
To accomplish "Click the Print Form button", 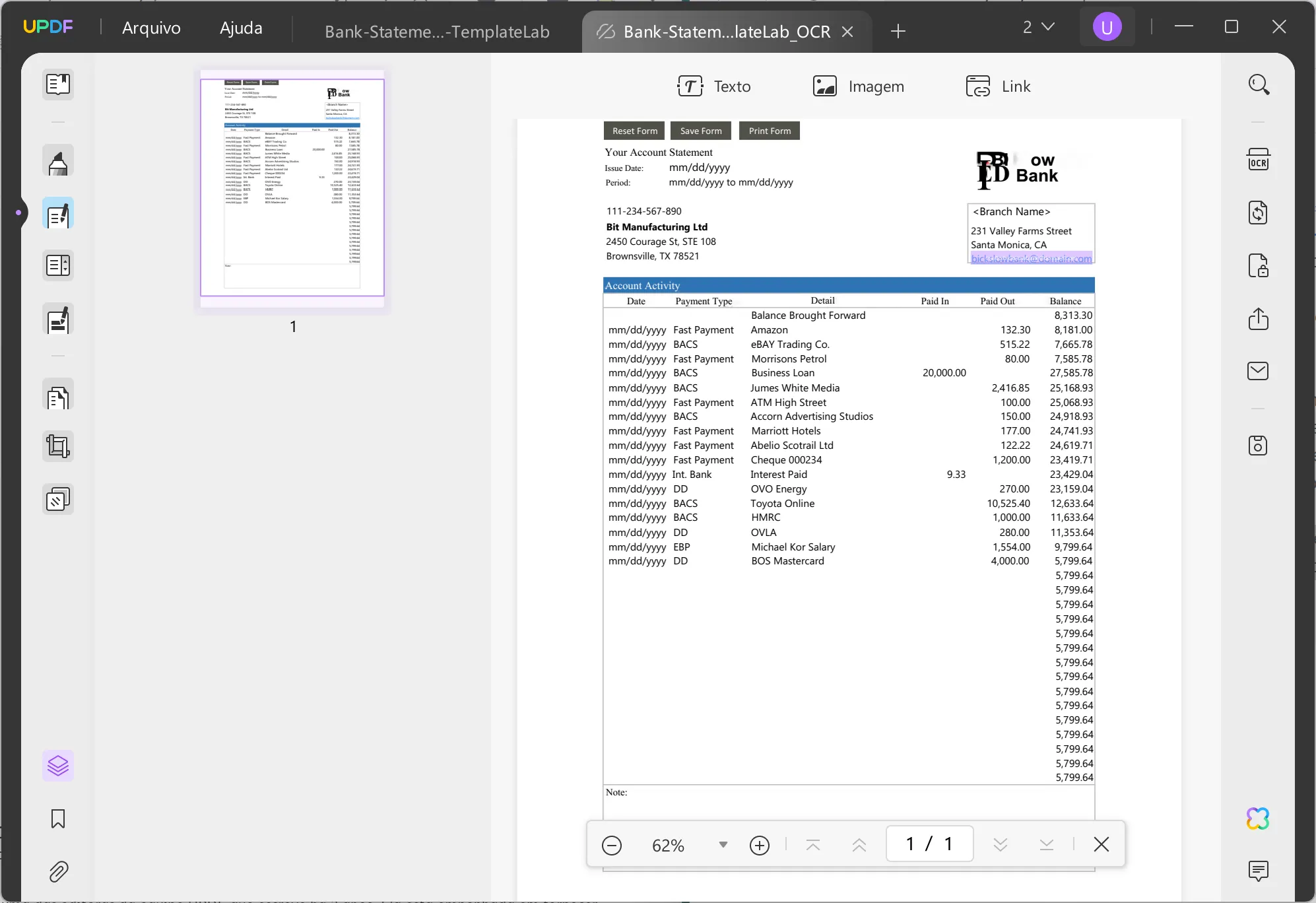I will pos(770,130).
